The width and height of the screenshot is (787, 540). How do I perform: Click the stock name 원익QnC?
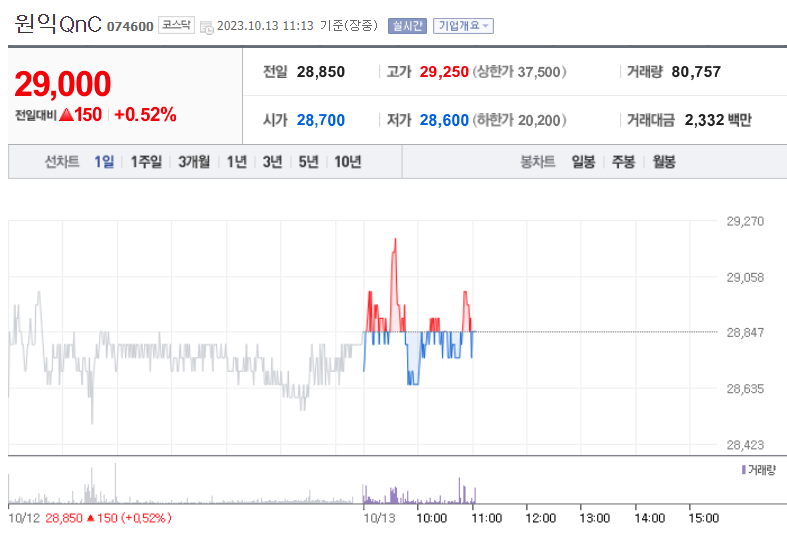click(58, 24)
